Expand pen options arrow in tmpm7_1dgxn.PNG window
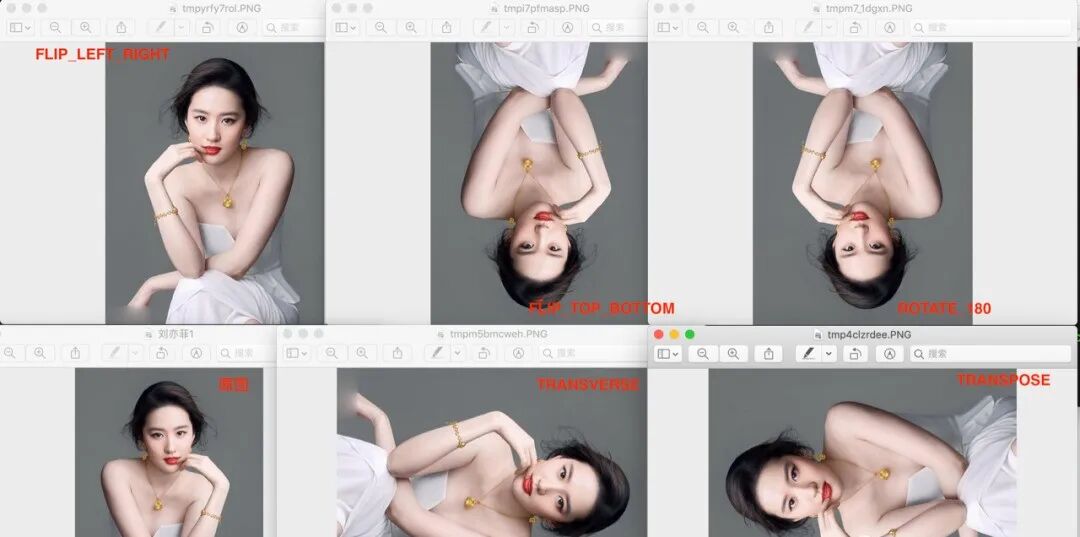Viewport: 1080px width, 537px height. (x=829, y=28)
